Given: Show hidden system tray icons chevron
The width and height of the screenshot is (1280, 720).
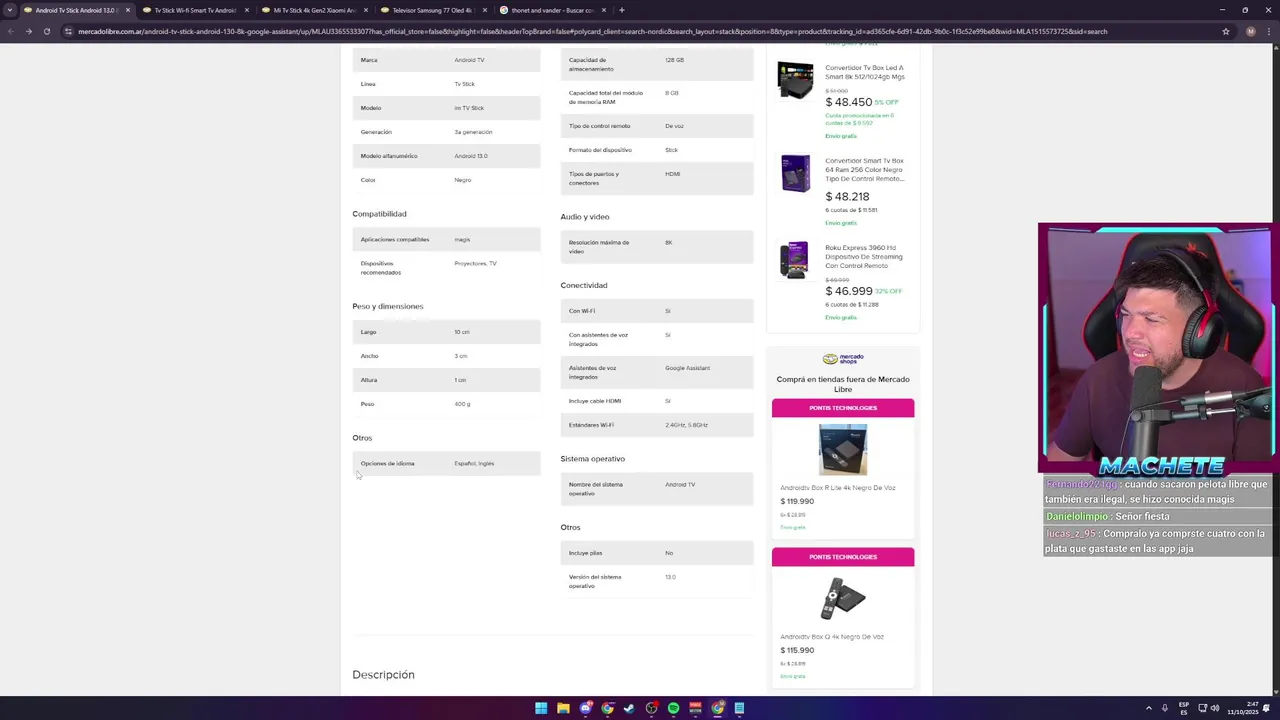Looking at the screenshot, I should point(1147,708).
